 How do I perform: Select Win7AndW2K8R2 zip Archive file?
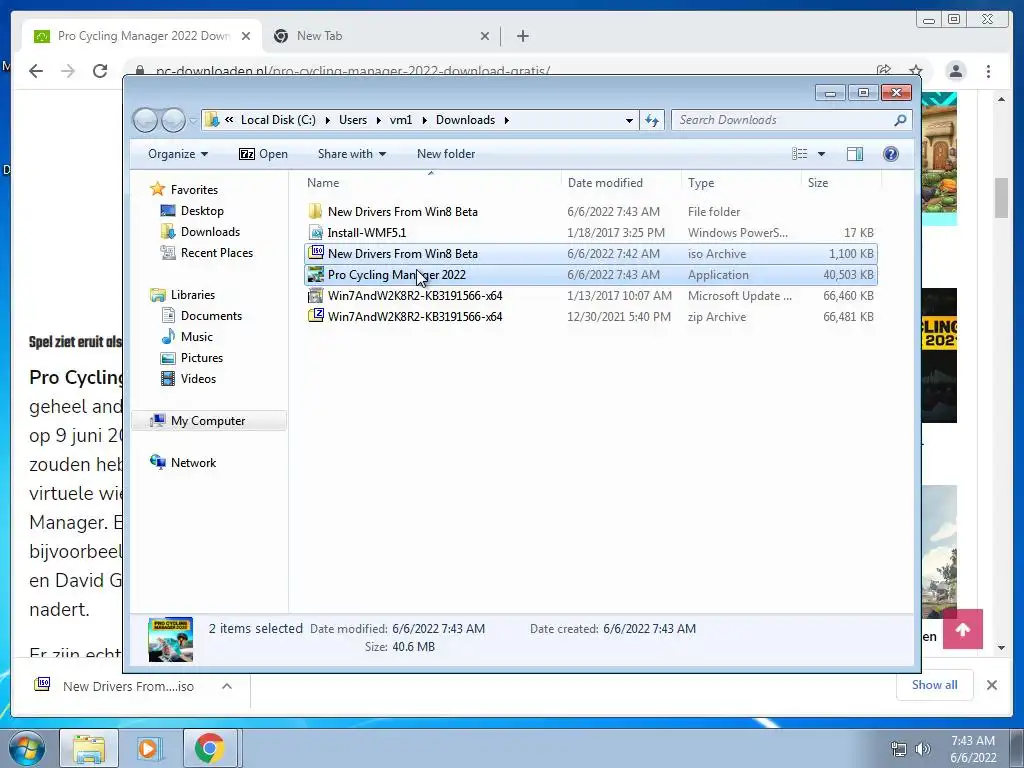point(591,317)
